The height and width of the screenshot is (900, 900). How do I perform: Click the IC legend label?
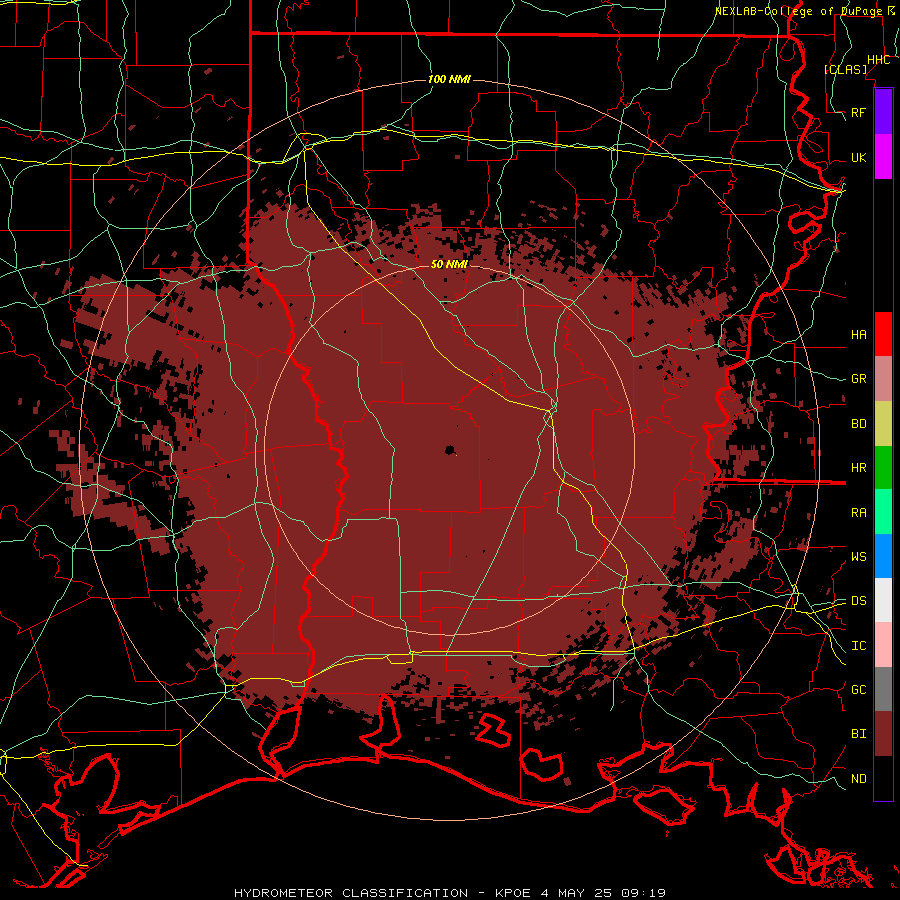click(859, 646)
